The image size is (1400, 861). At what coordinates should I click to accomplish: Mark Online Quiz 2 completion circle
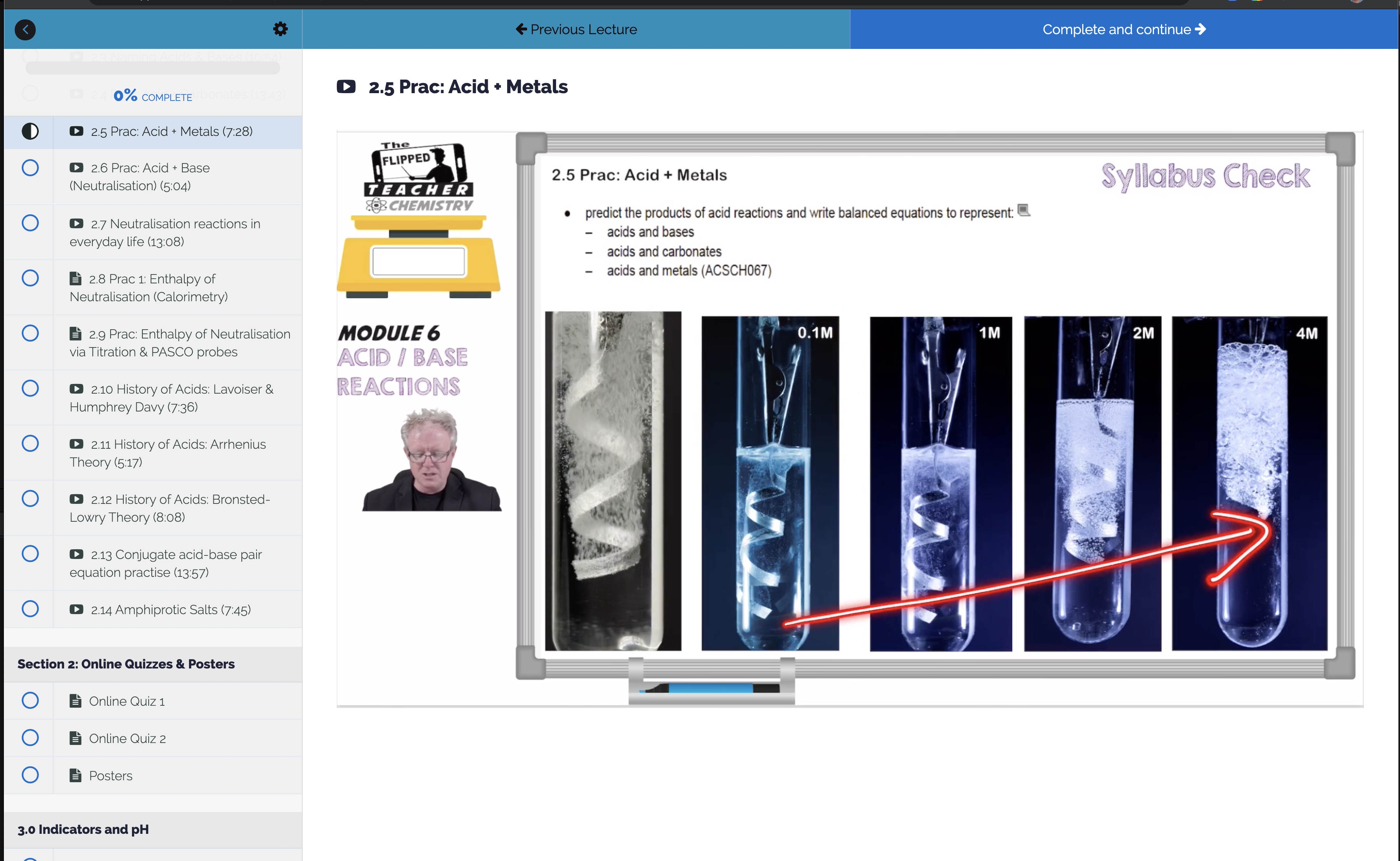(30, 738)
